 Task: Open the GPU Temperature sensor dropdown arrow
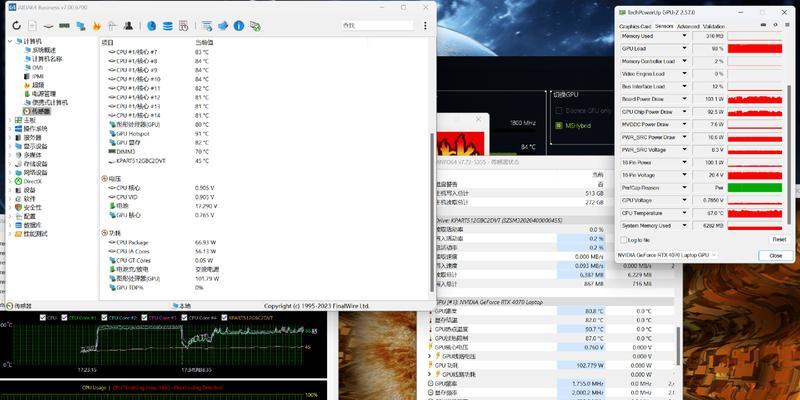(685, 213)
